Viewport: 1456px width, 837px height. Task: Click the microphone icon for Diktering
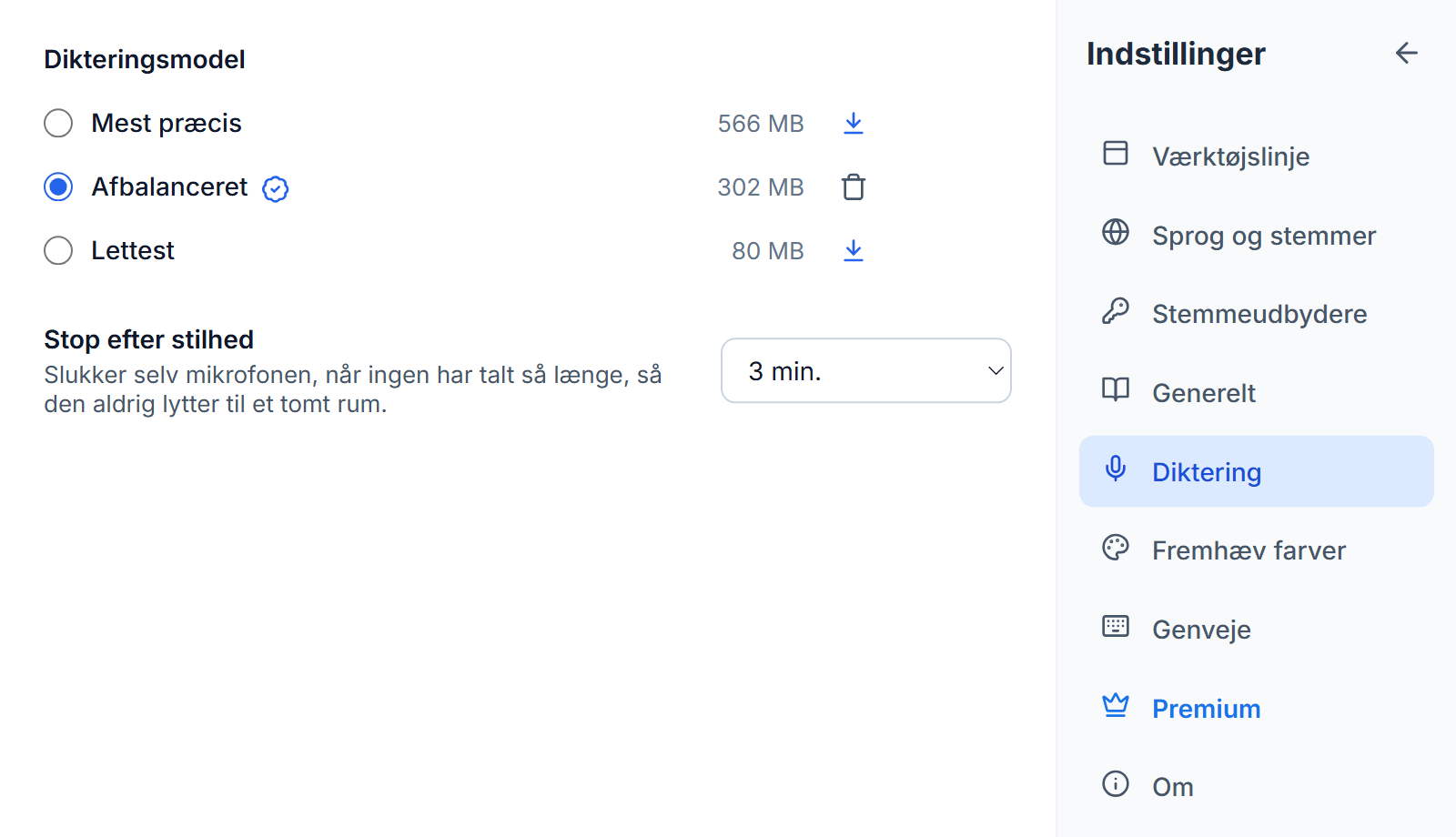(1115, 469)
